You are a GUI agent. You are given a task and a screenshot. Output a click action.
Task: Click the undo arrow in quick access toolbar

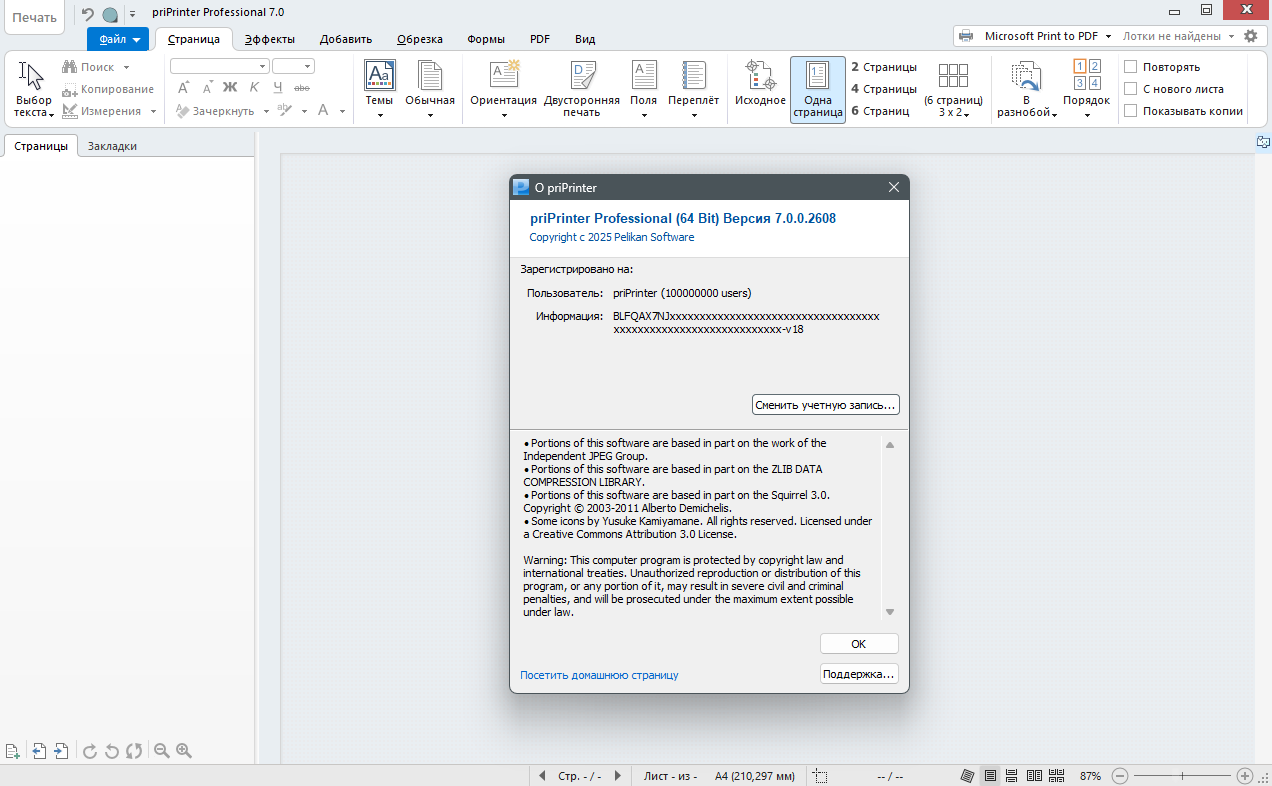tap(87, 14)
